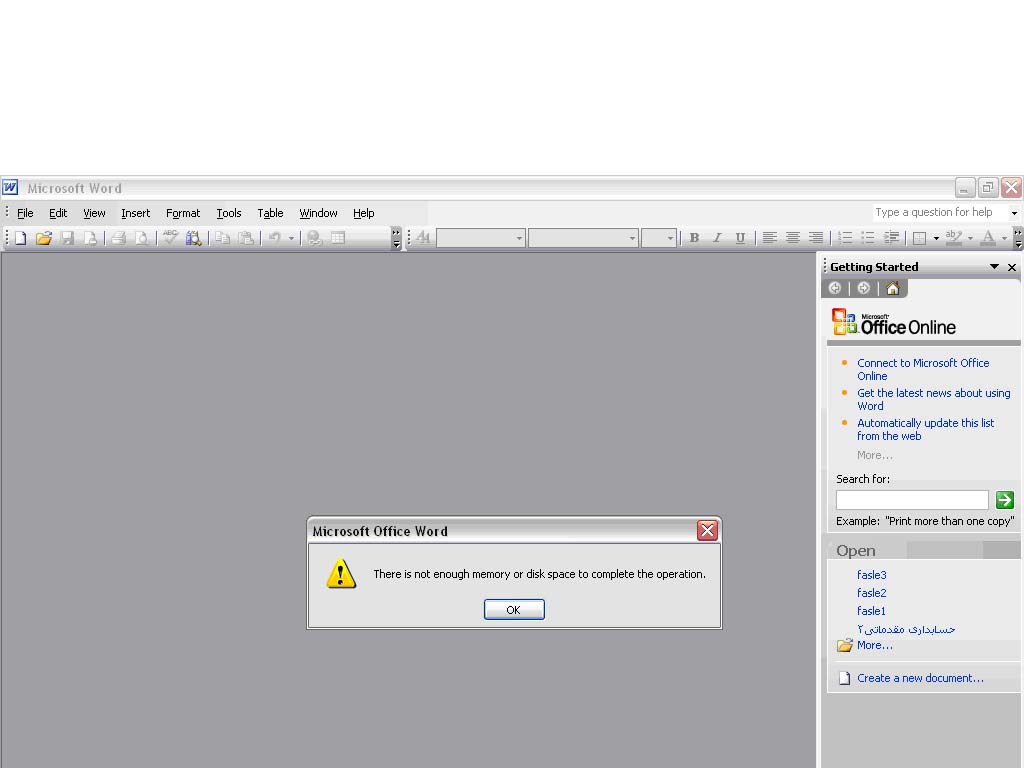Click the Print toolbar icon

(x=118, y=238)
